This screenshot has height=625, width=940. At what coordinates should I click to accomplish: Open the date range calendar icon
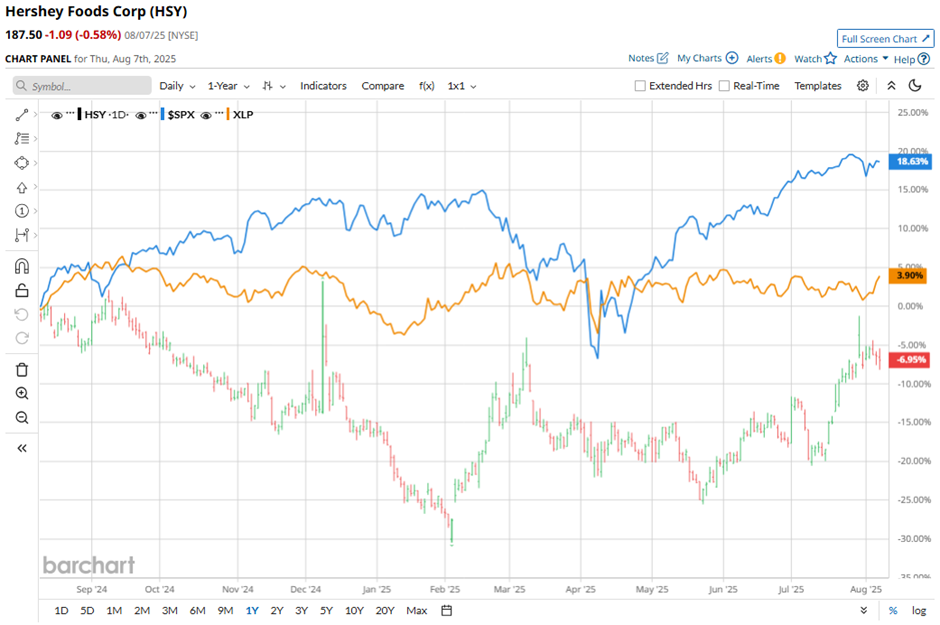(447, 611)
